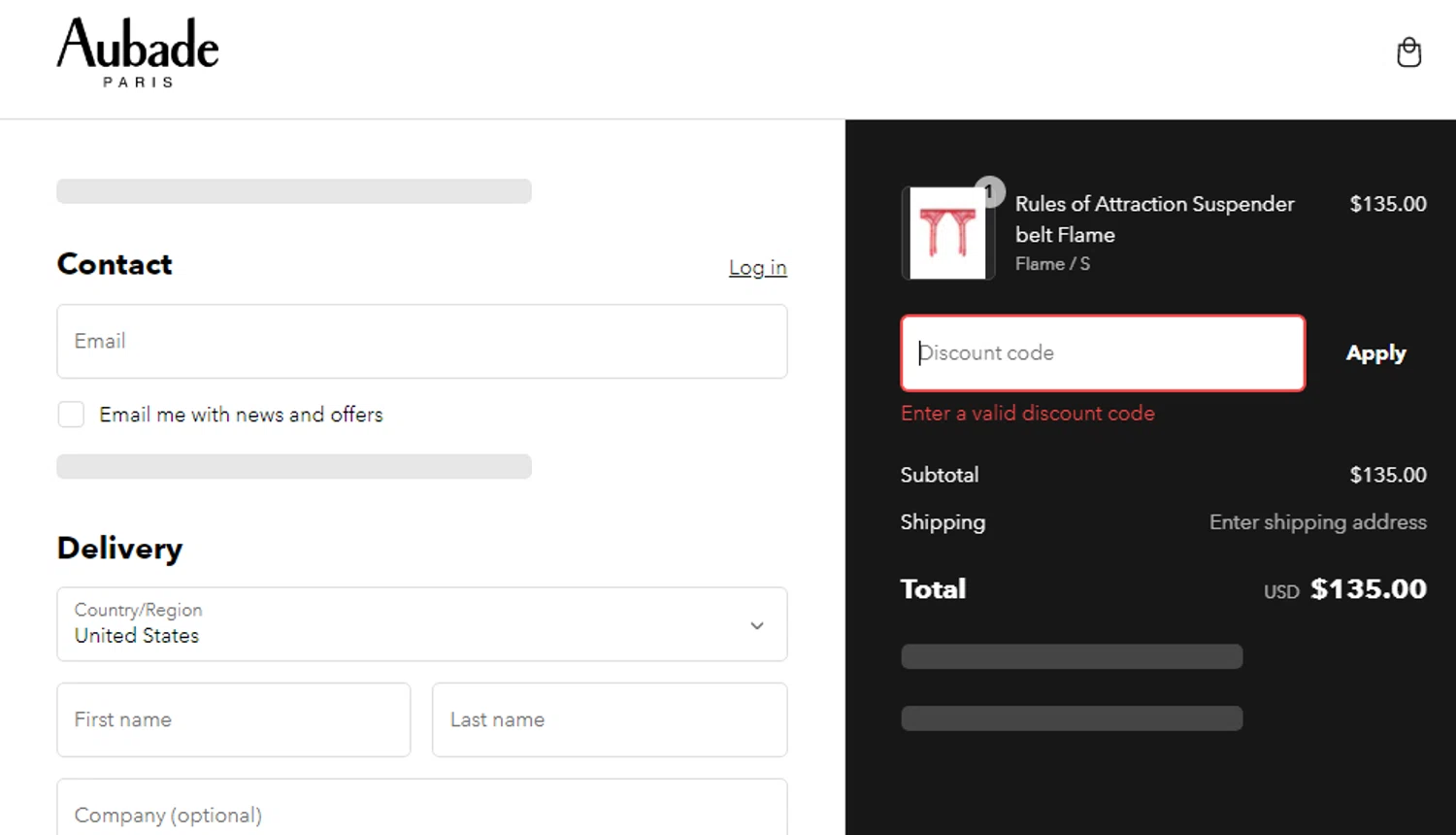The width and height of the screenshot is (1456, 835).
Task: Click the product name Rules of Attraction
Action: (1154, 218)
